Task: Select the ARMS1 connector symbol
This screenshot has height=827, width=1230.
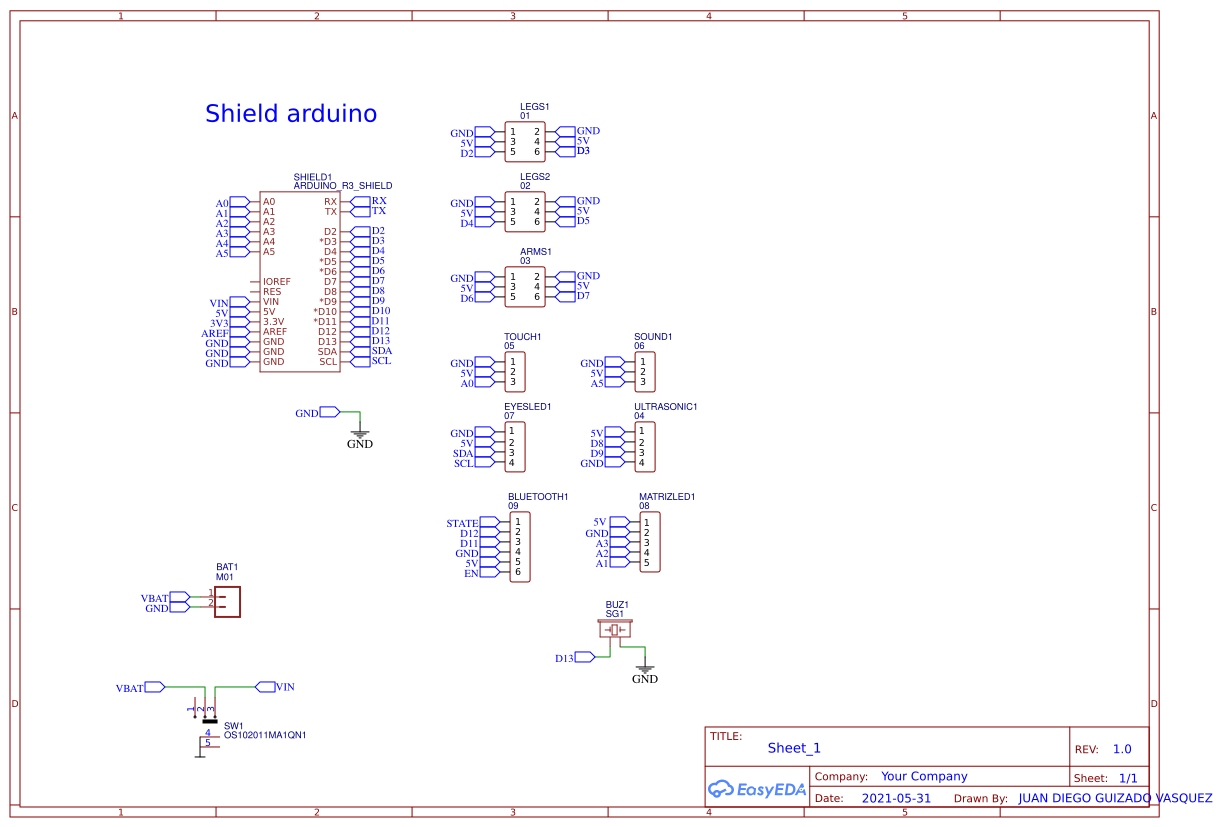Action: coord(525,286)
